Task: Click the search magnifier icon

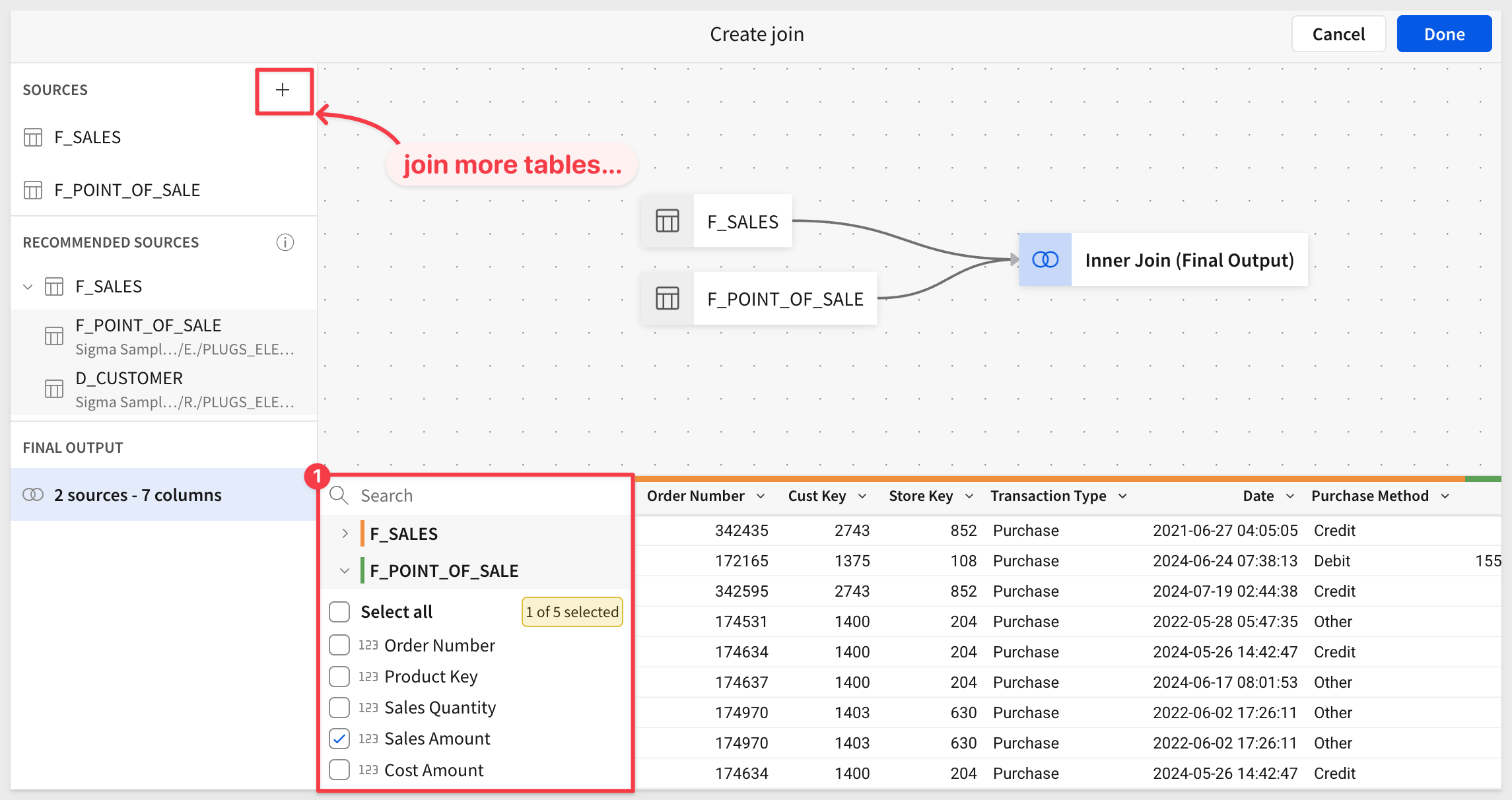Action: [339, 496]
